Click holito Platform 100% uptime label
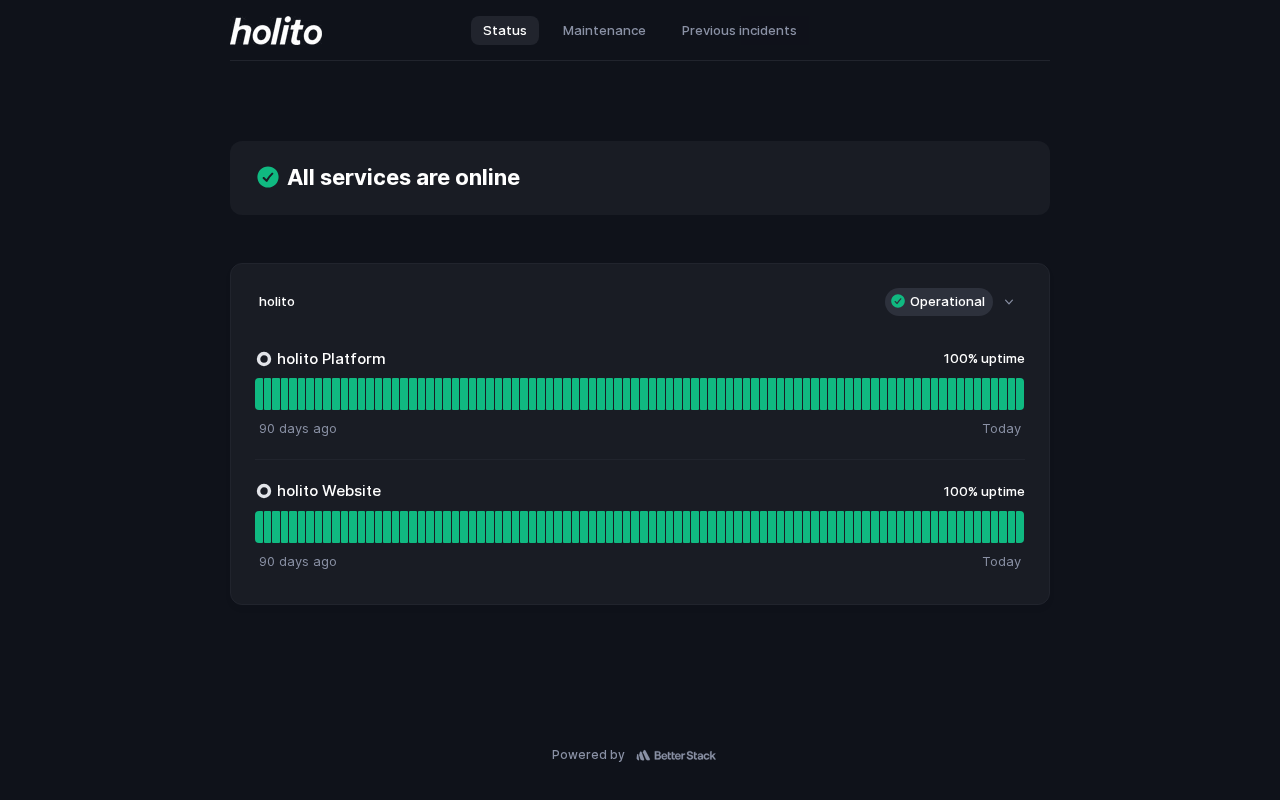Viewport: 1280px width, 800px height. pyautogui.click(x=984, y=358)
